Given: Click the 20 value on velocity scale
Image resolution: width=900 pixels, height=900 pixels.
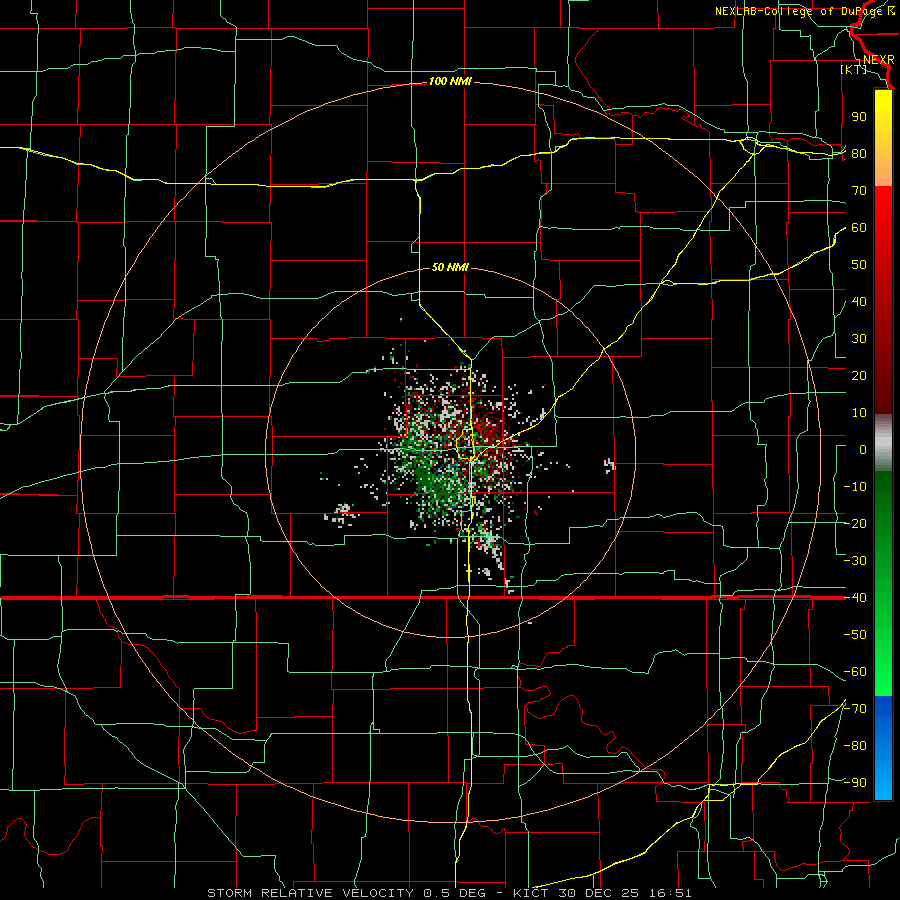Looking at the screenshot, I should pos(859,376).
